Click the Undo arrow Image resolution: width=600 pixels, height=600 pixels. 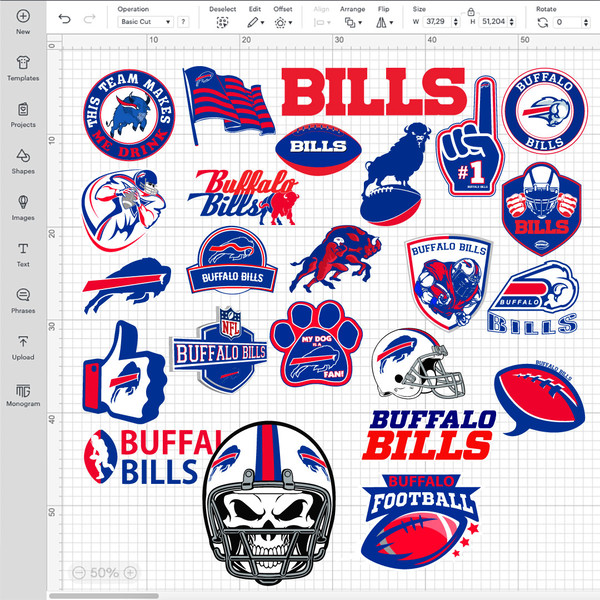click(x=66, y=19)
